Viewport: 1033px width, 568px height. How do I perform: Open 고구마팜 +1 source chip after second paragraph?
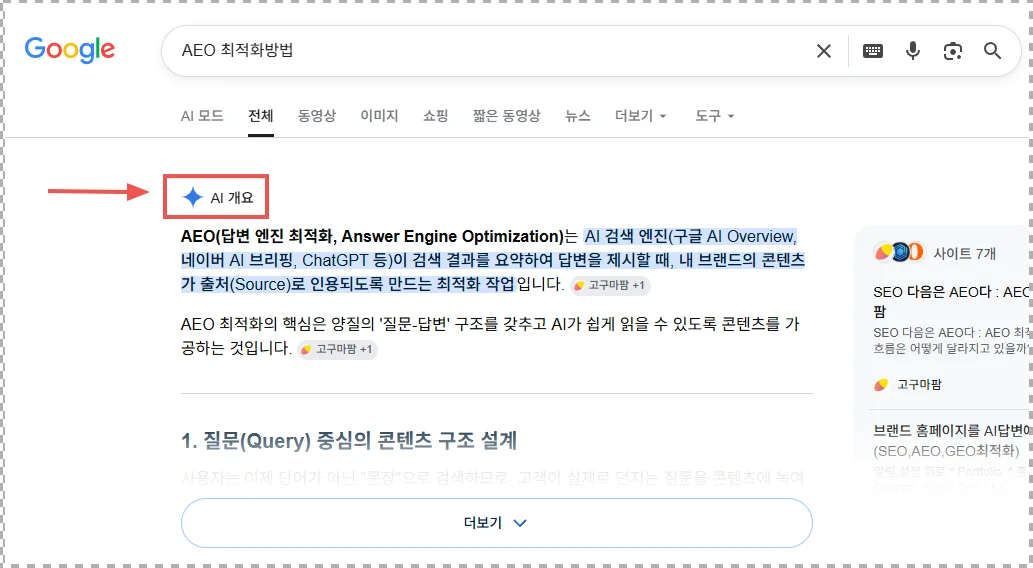point(337,349)
